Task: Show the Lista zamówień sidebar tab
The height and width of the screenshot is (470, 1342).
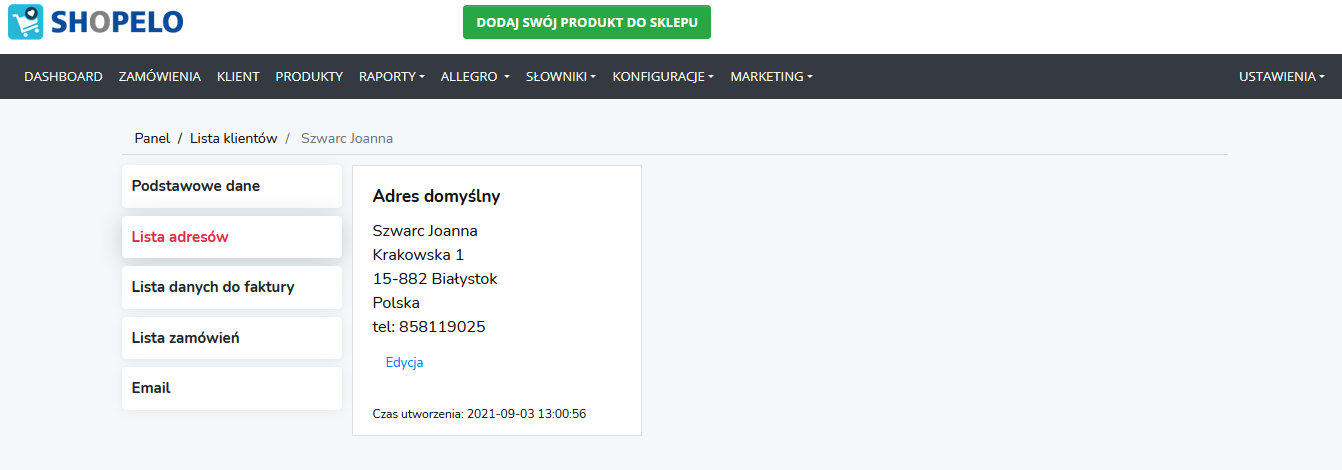Action: click(x=232, y=338)
